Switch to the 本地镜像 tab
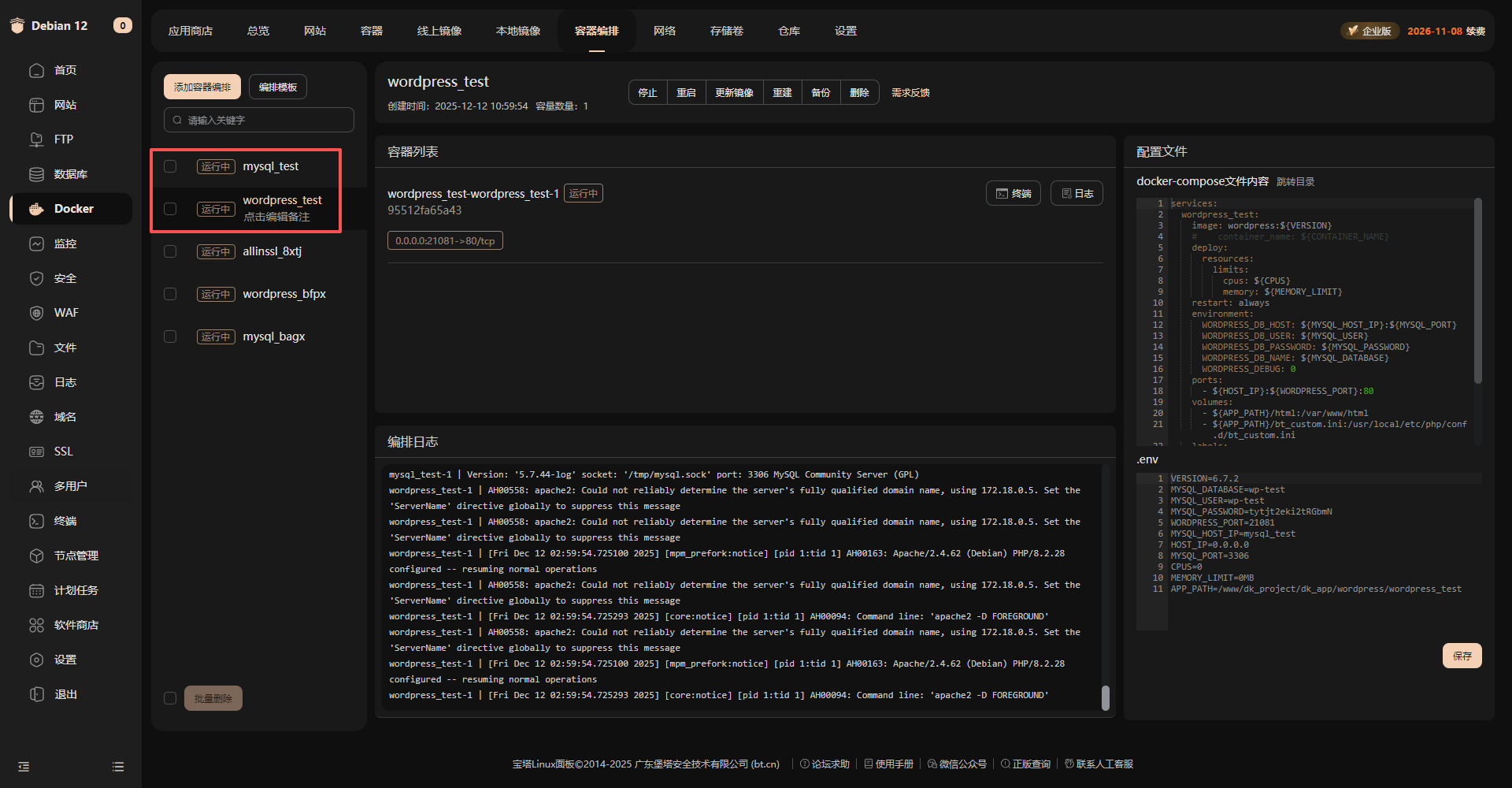Screen dimensions: 1512x788 click(518, 31)
